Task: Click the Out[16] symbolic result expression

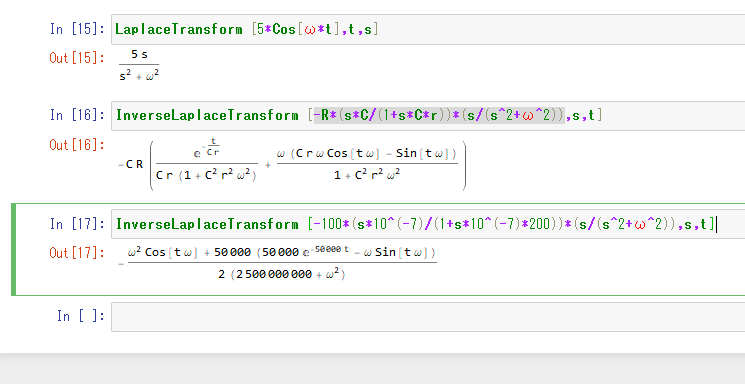Action: coord(292,165)
